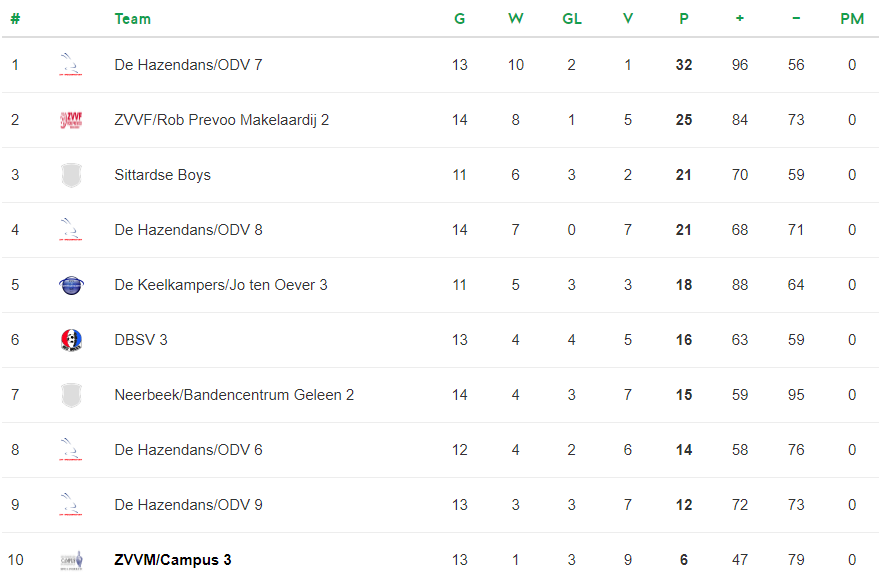Open Neerbeek/Bandencentrum Geleen 2 team page
880x583 pixels.
tap(234, 395)
